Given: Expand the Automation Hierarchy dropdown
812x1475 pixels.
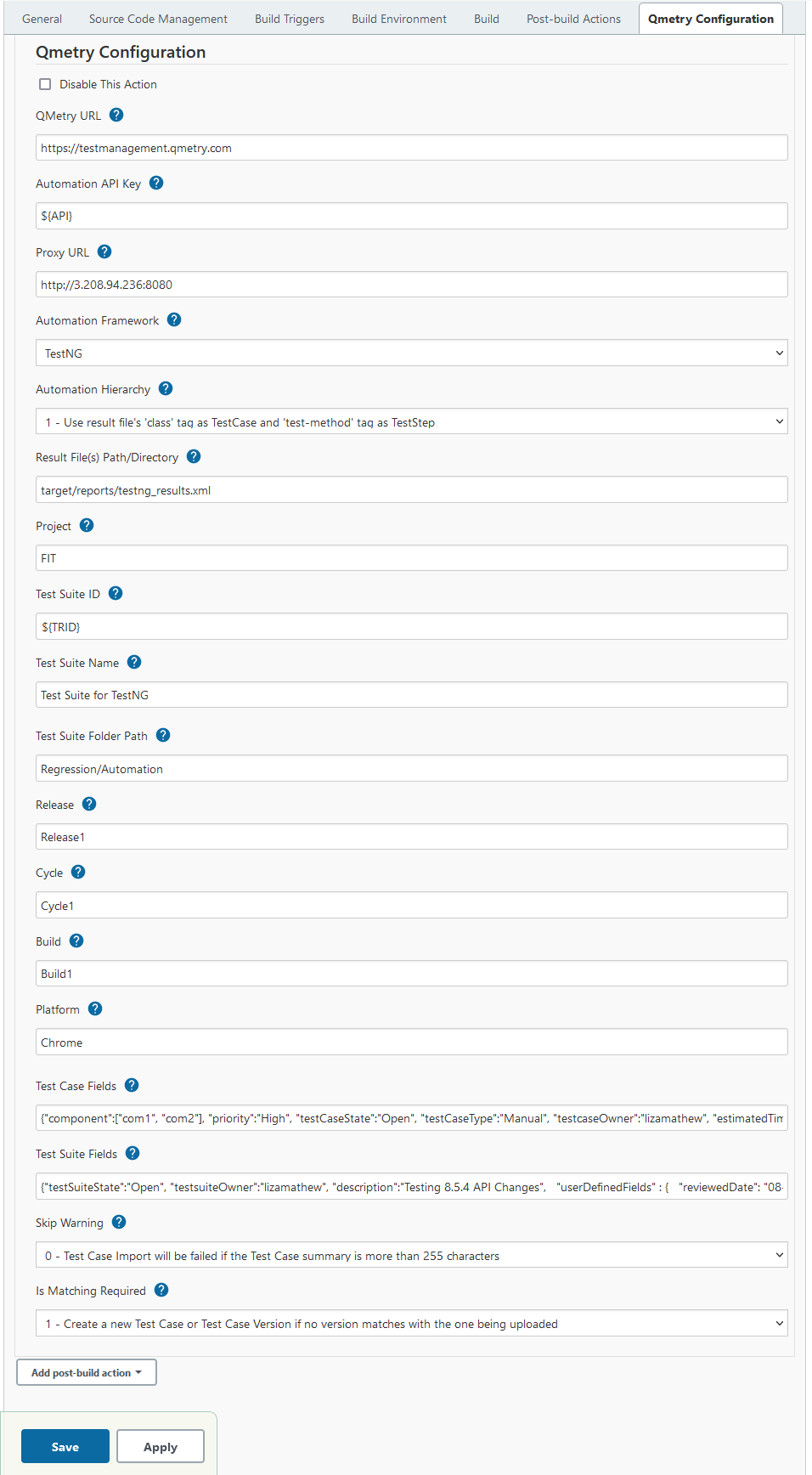Looking at the screenshot, I should coord(411,422).
